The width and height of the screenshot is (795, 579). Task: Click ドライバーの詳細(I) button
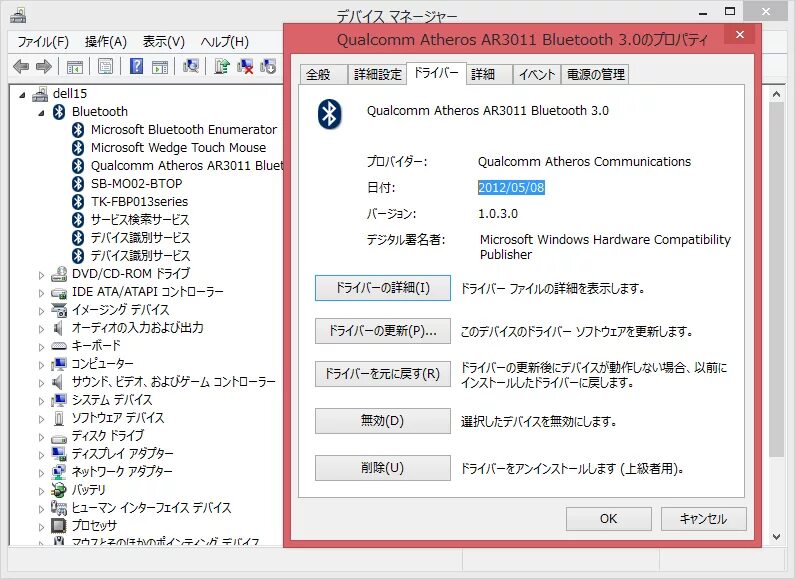(x=383, y=288)
